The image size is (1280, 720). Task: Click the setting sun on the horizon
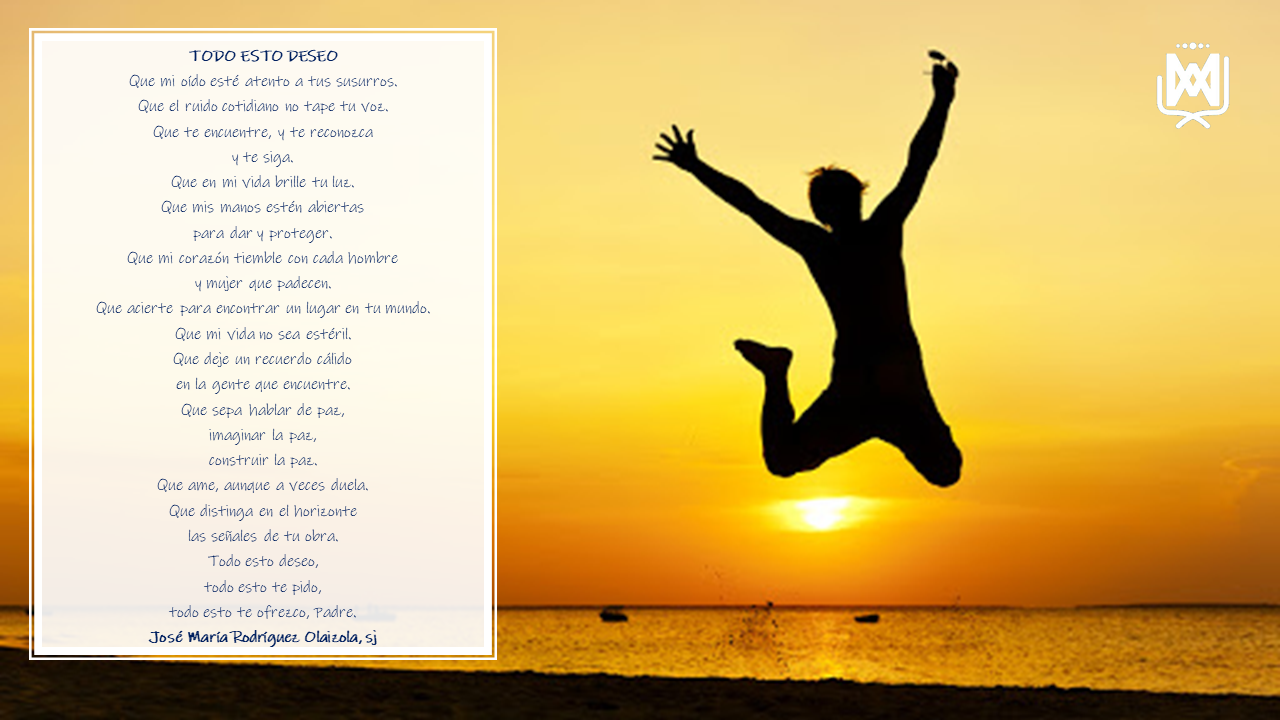click(x=822, y=514)
